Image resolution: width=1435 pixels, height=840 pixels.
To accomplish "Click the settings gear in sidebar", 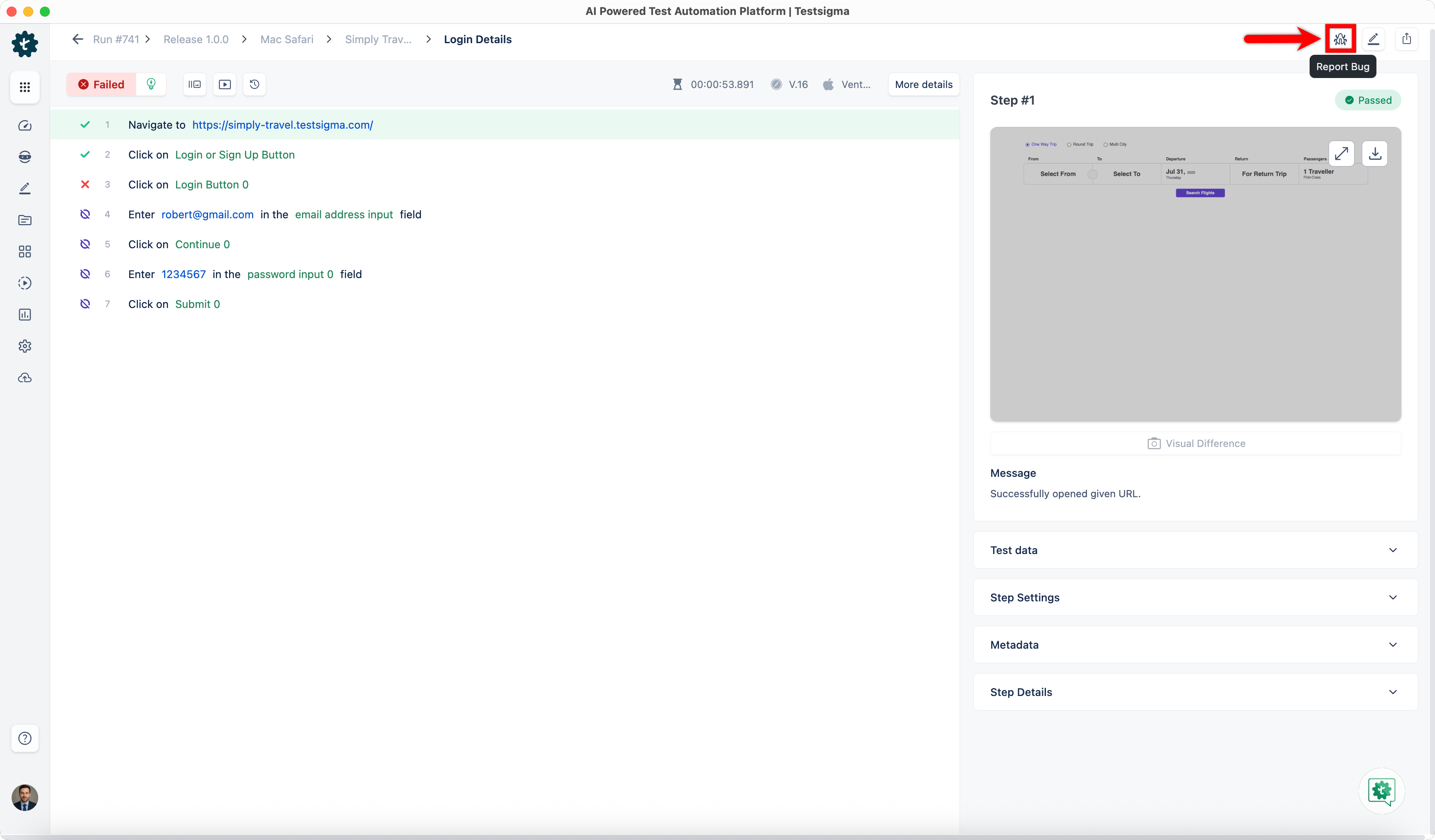I will point(24,346).
